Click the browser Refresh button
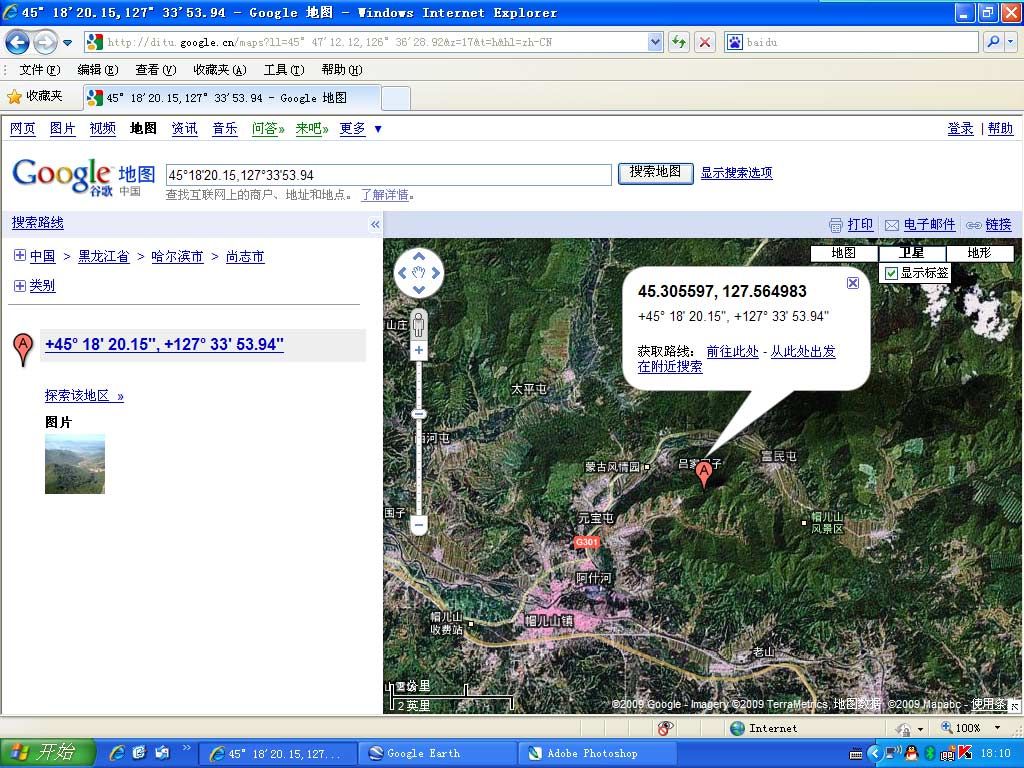The image size is (1024, 768). tap(679, 42)
